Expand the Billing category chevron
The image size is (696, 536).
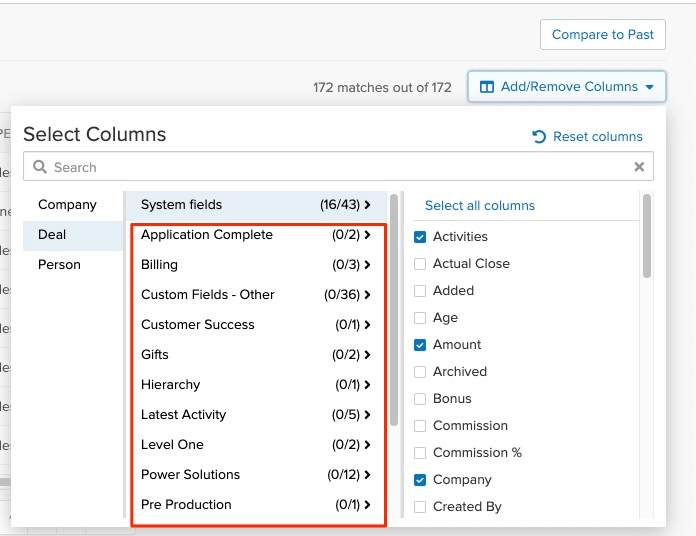tap(368, 265)
